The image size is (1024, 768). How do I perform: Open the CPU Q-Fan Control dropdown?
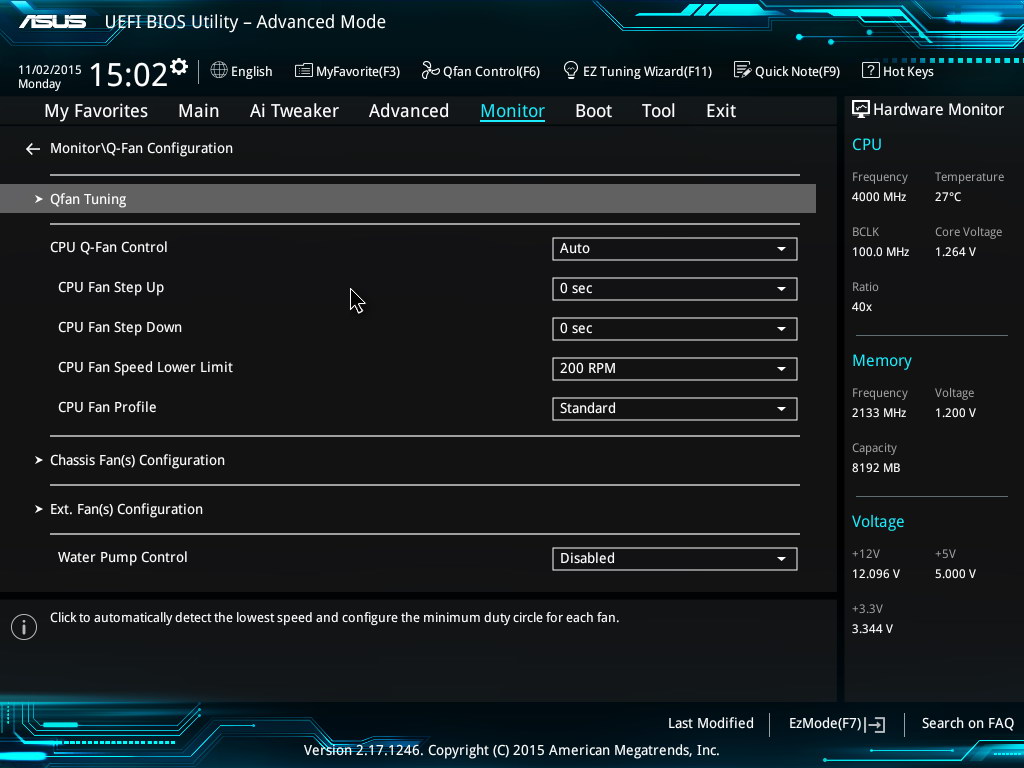pos(674,248)
